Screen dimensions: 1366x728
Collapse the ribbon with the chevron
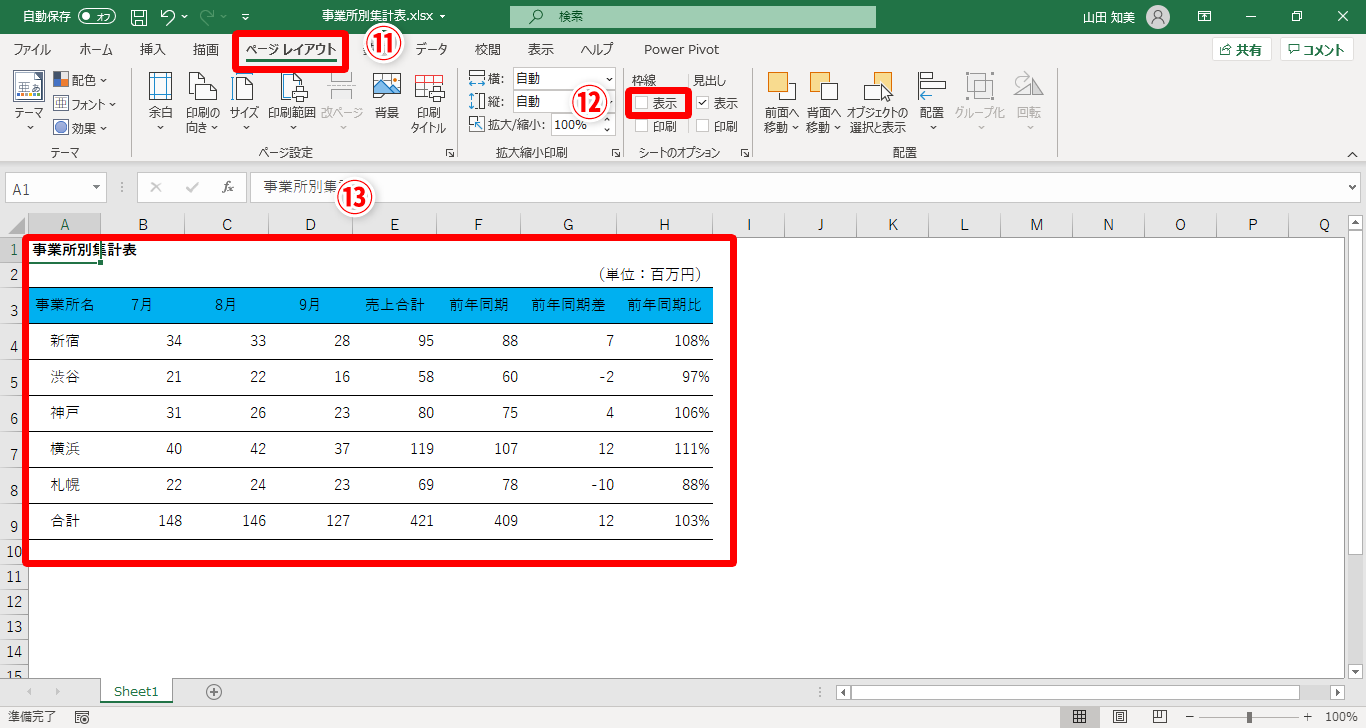pos(1352,154)
